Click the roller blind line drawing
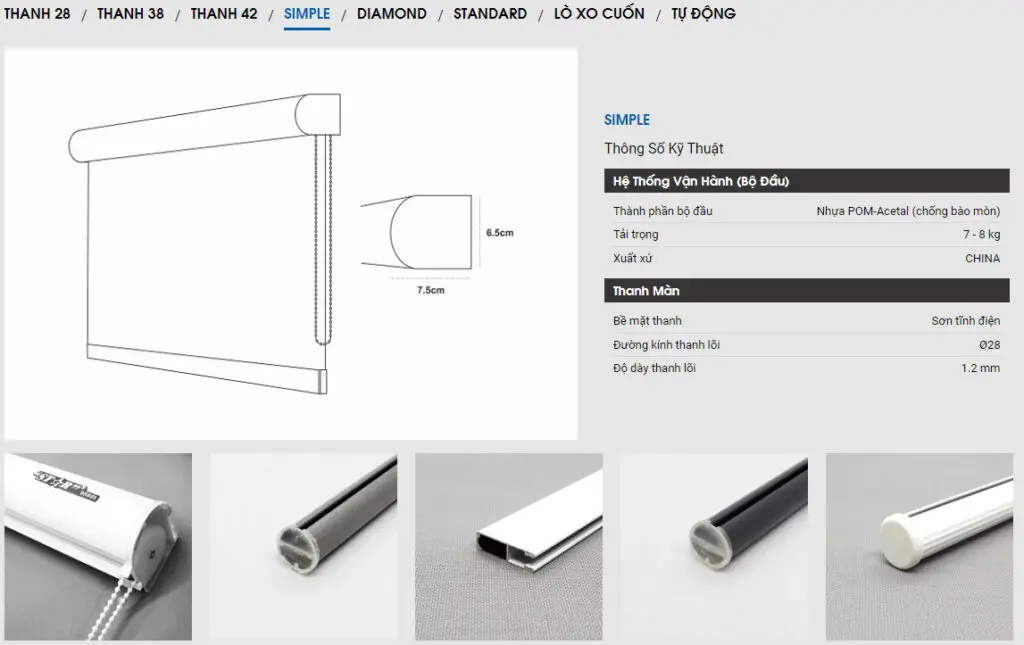 point(204,244)
